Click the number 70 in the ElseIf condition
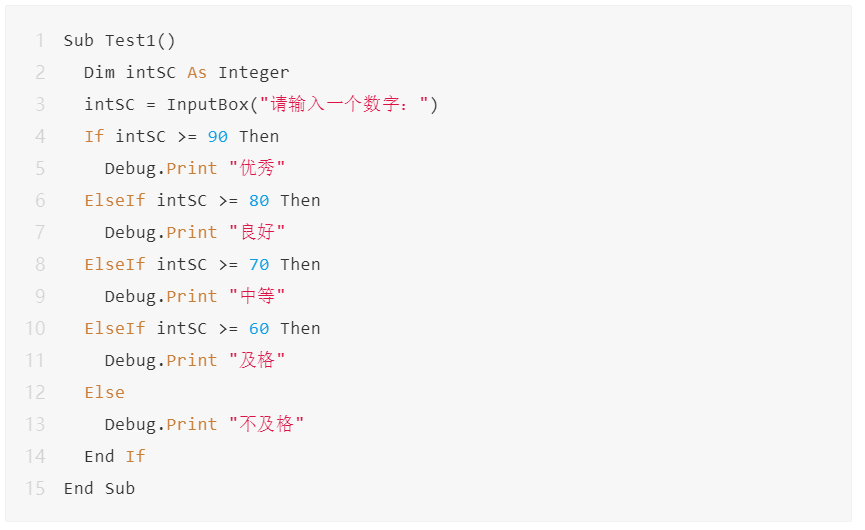The height and width of the screenshot is (530, 865). [259, 265]
